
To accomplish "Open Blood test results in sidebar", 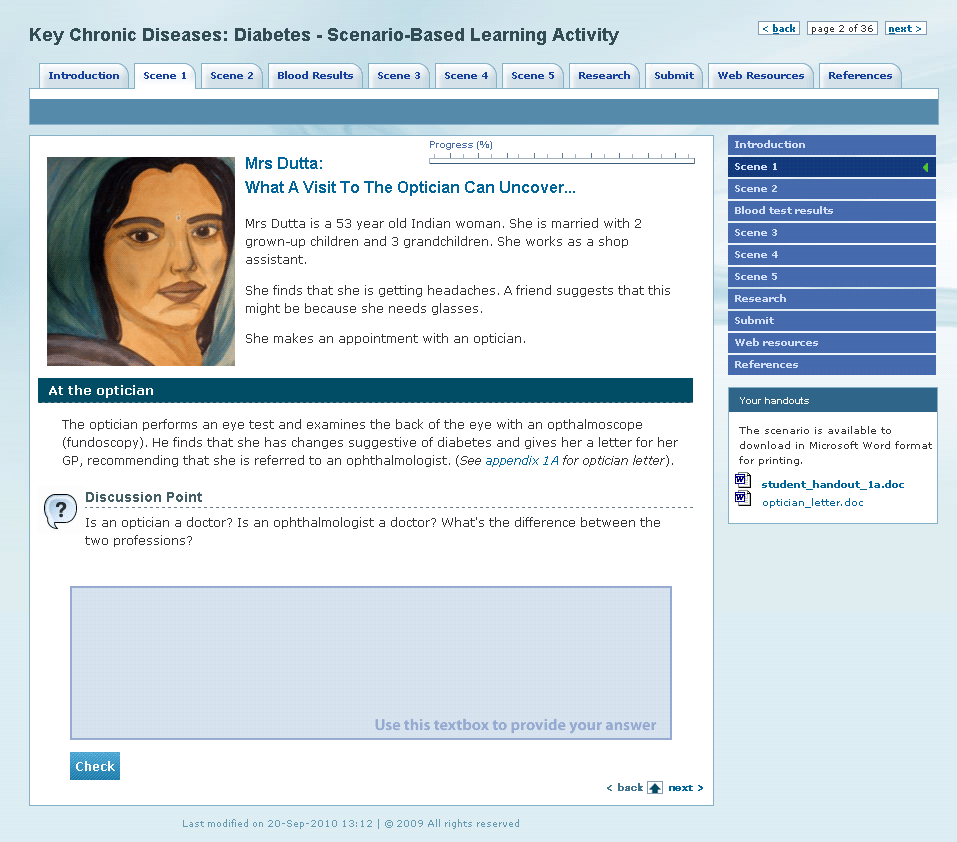I will pos(832,210).
